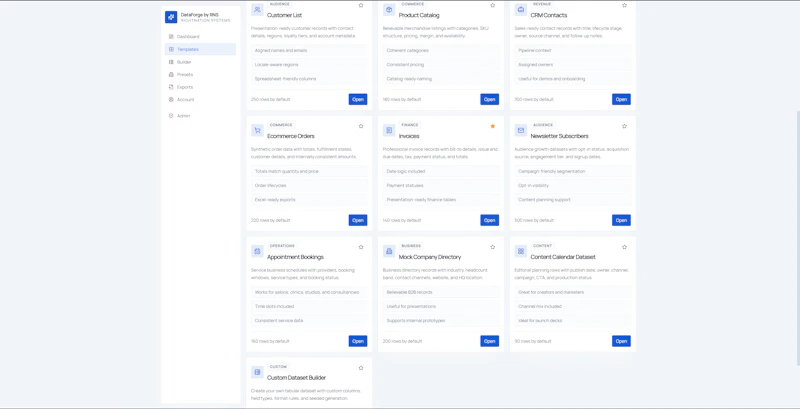
Task: Open Exports in the sidebar
Action: point(200,87)
